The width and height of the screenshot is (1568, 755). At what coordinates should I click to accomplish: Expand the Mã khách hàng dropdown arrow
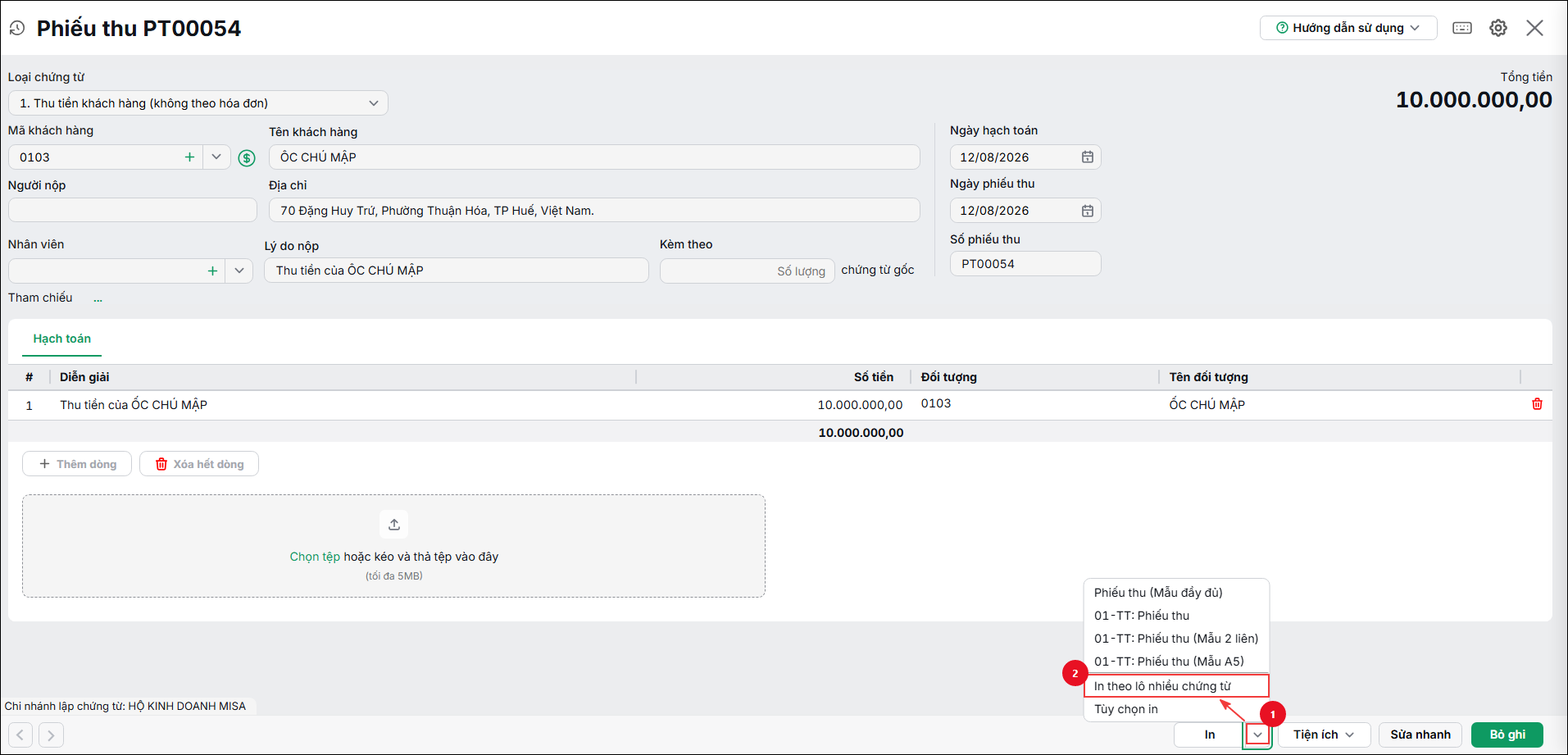216,157
